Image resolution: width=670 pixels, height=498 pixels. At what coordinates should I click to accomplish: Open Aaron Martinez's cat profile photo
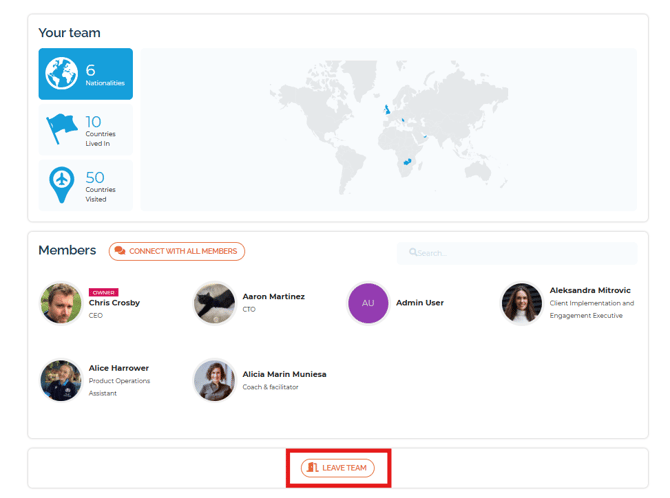coord(215,303)
